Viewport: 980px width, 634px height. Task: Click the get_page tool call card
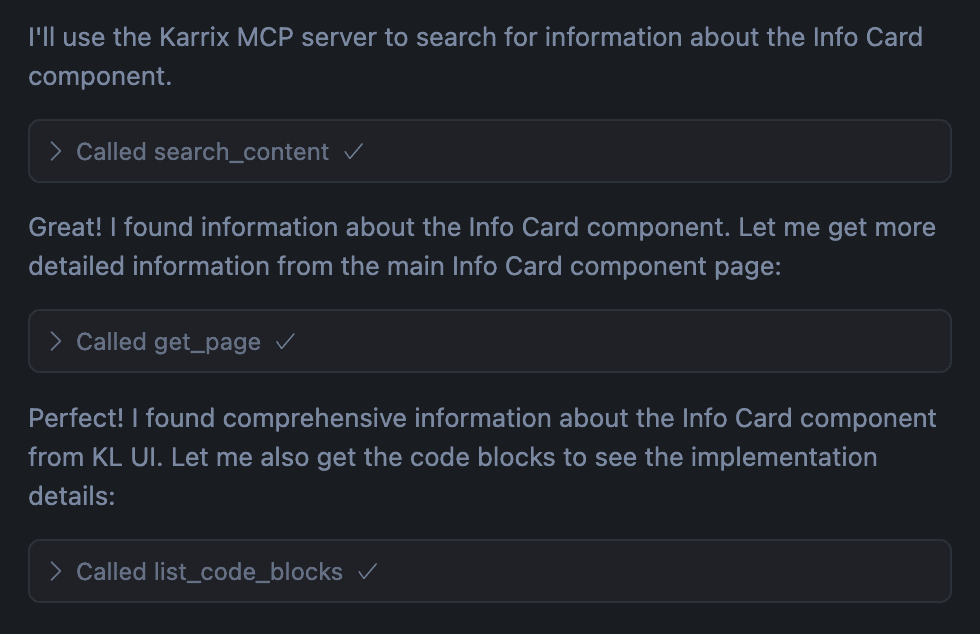[490, 342]
